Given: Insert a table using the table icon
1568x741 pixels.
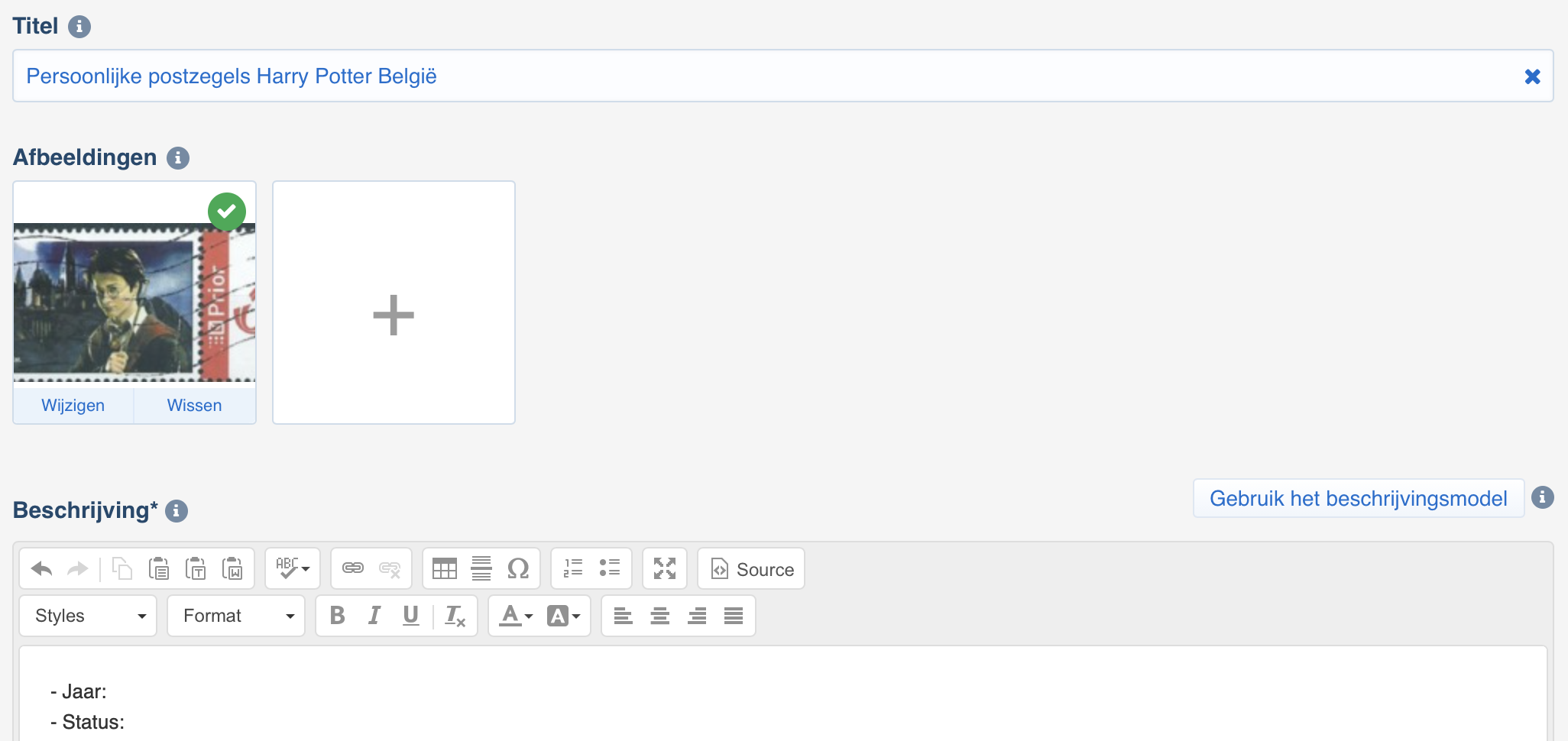Looking at the screenshot, I should tap(445, 568).
